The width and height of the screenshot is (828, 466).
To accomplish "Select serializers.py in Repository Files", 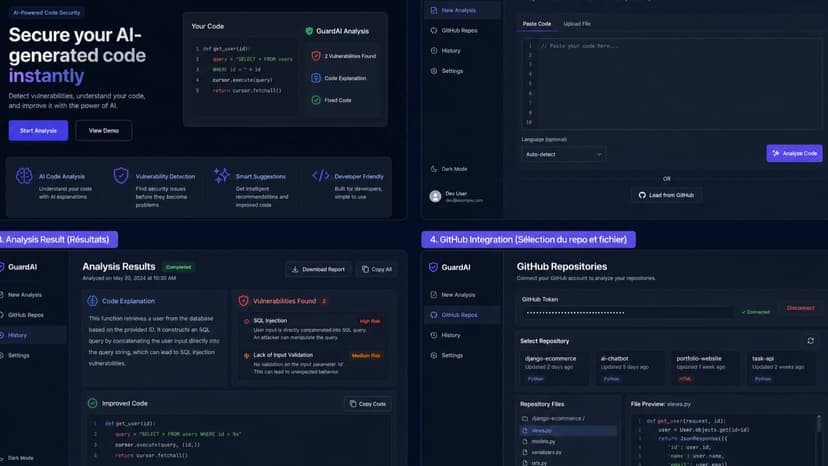I will coord(568,453).
